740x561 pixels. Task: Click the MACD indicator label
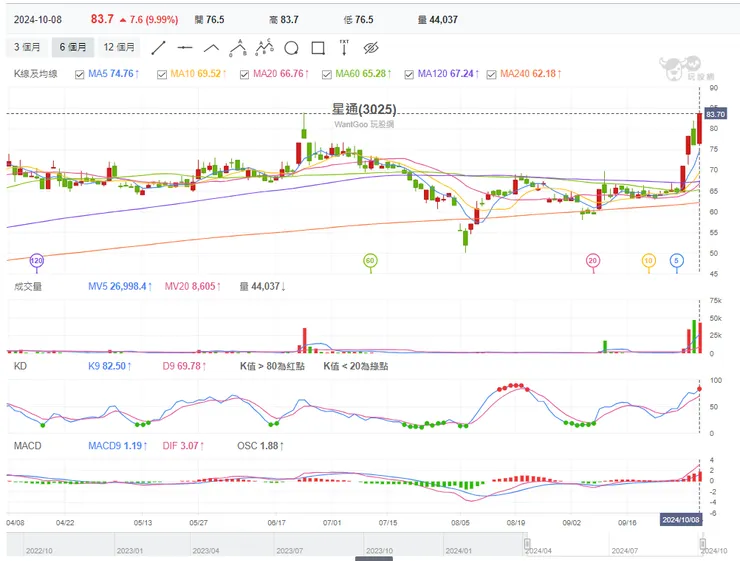27,446
